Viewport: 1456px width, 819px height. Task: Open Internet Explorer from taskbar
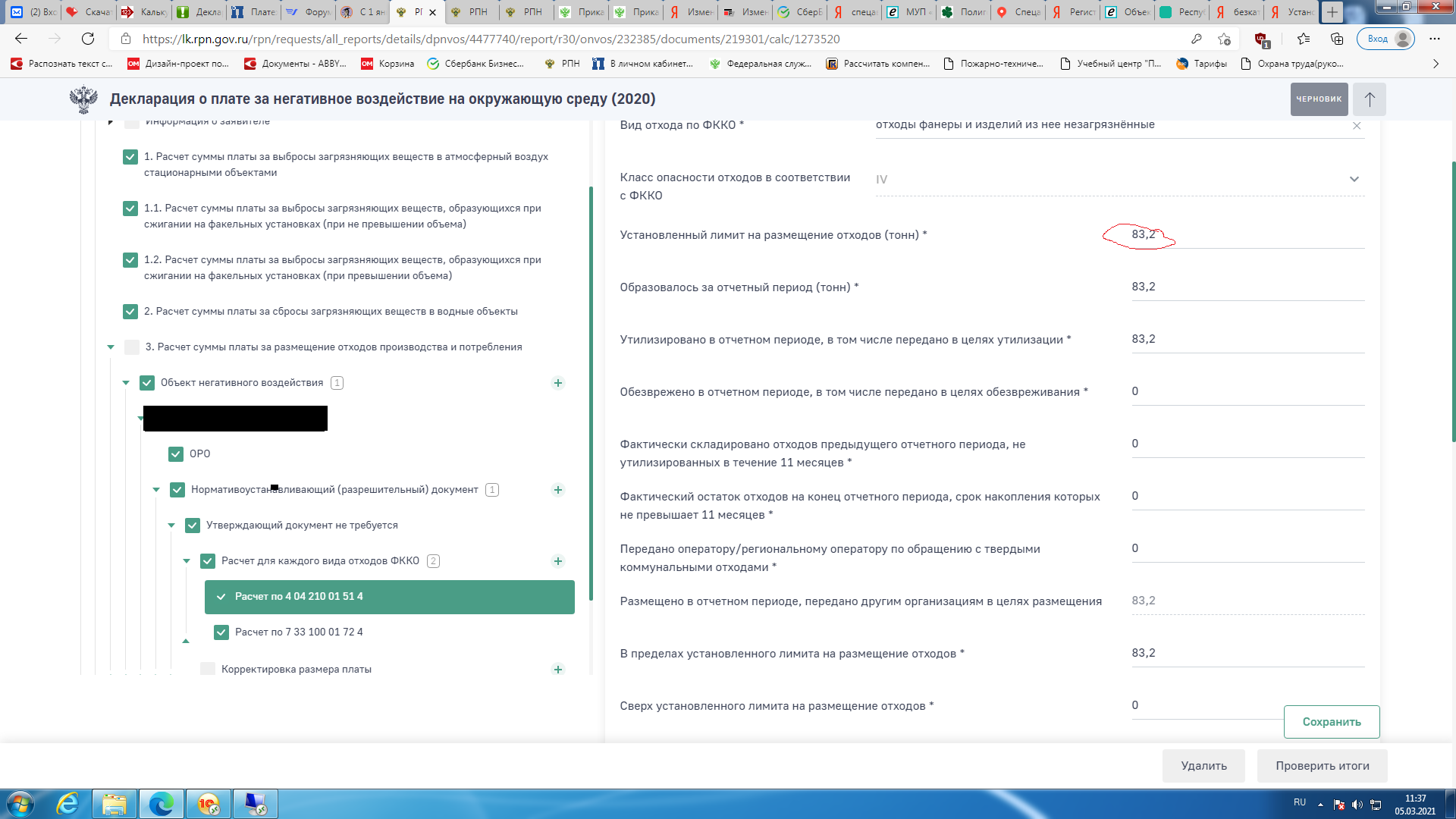68,804
